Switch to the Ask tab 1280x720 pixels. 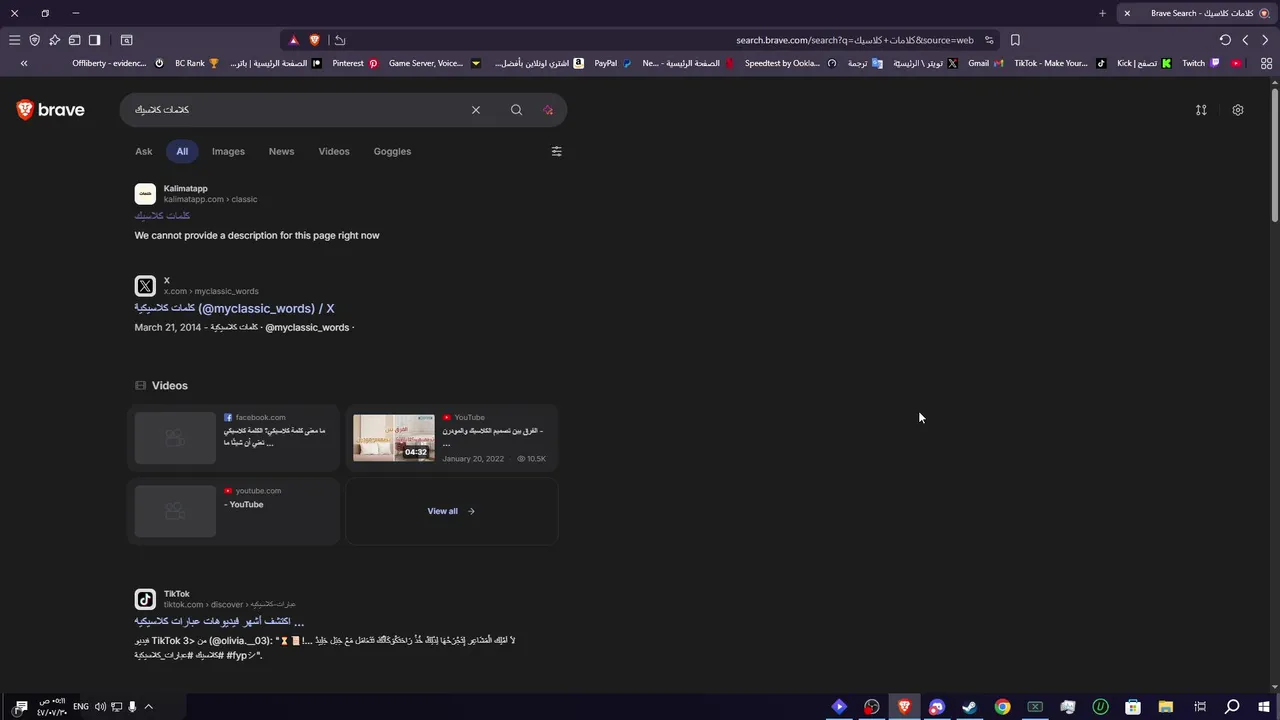click(x=144, y=151)
